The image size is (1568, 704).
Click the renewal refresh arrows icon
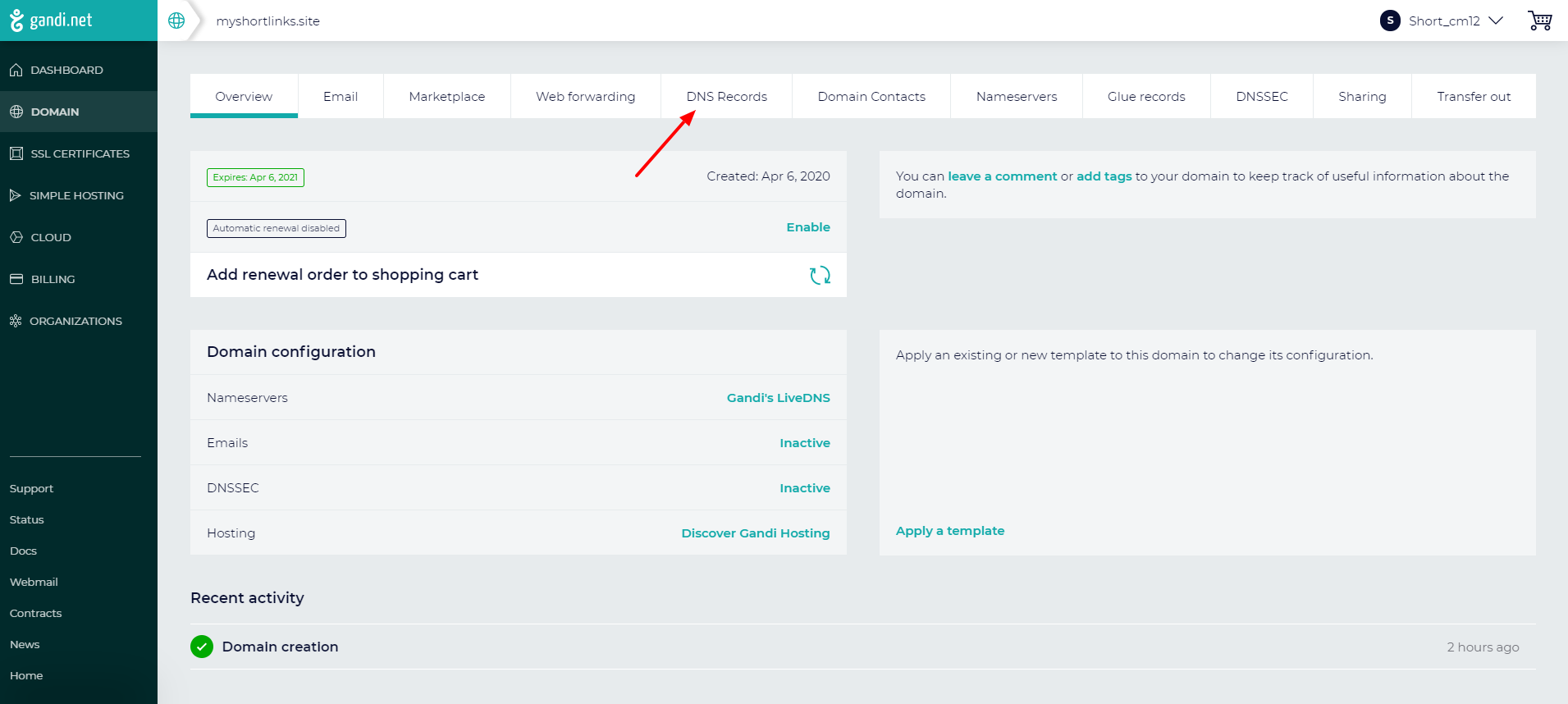coord(821,275)
